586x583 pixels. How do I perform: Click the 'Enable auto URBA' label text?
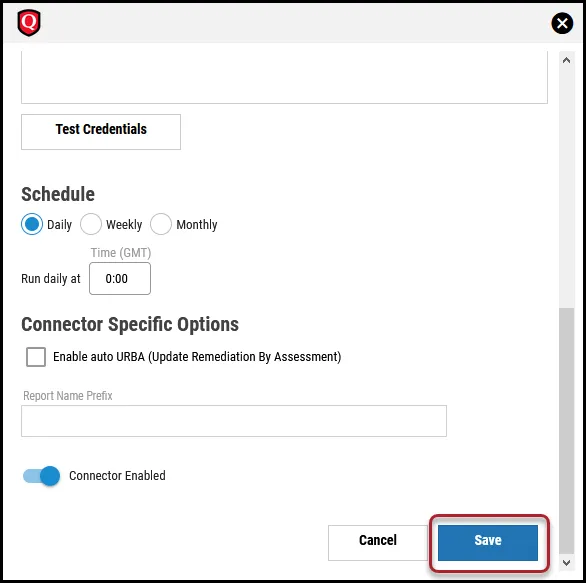click(x=197, y=357)
